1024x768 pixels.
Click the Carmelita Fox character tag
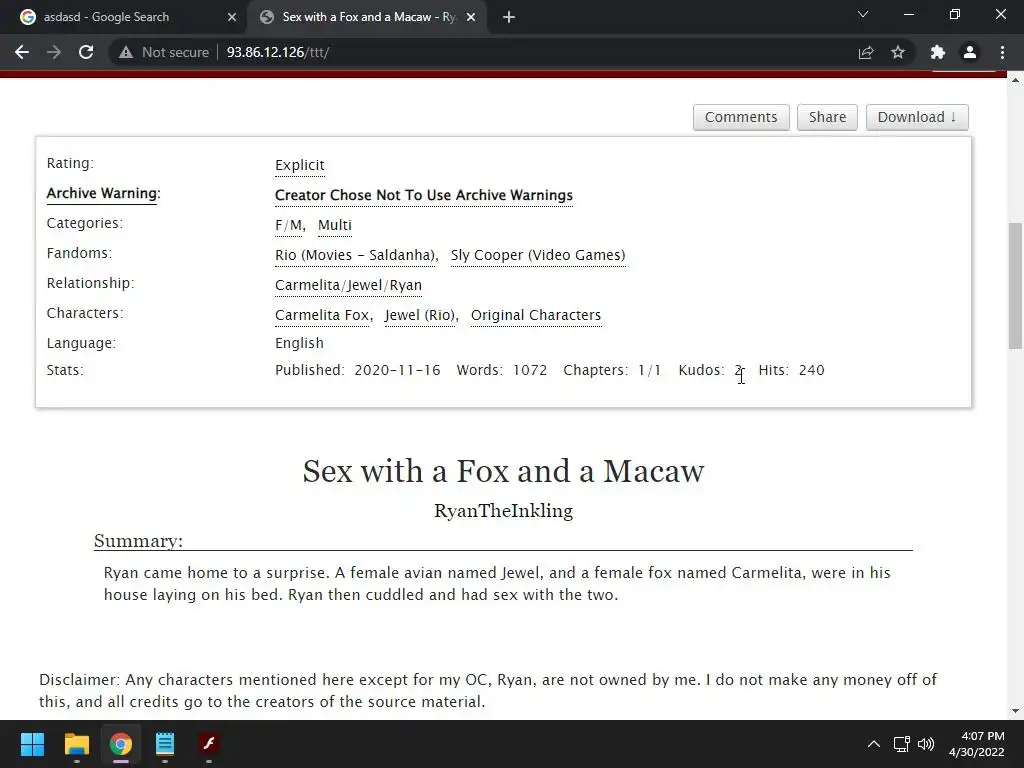pyautogui.click(x=322, y=315)
